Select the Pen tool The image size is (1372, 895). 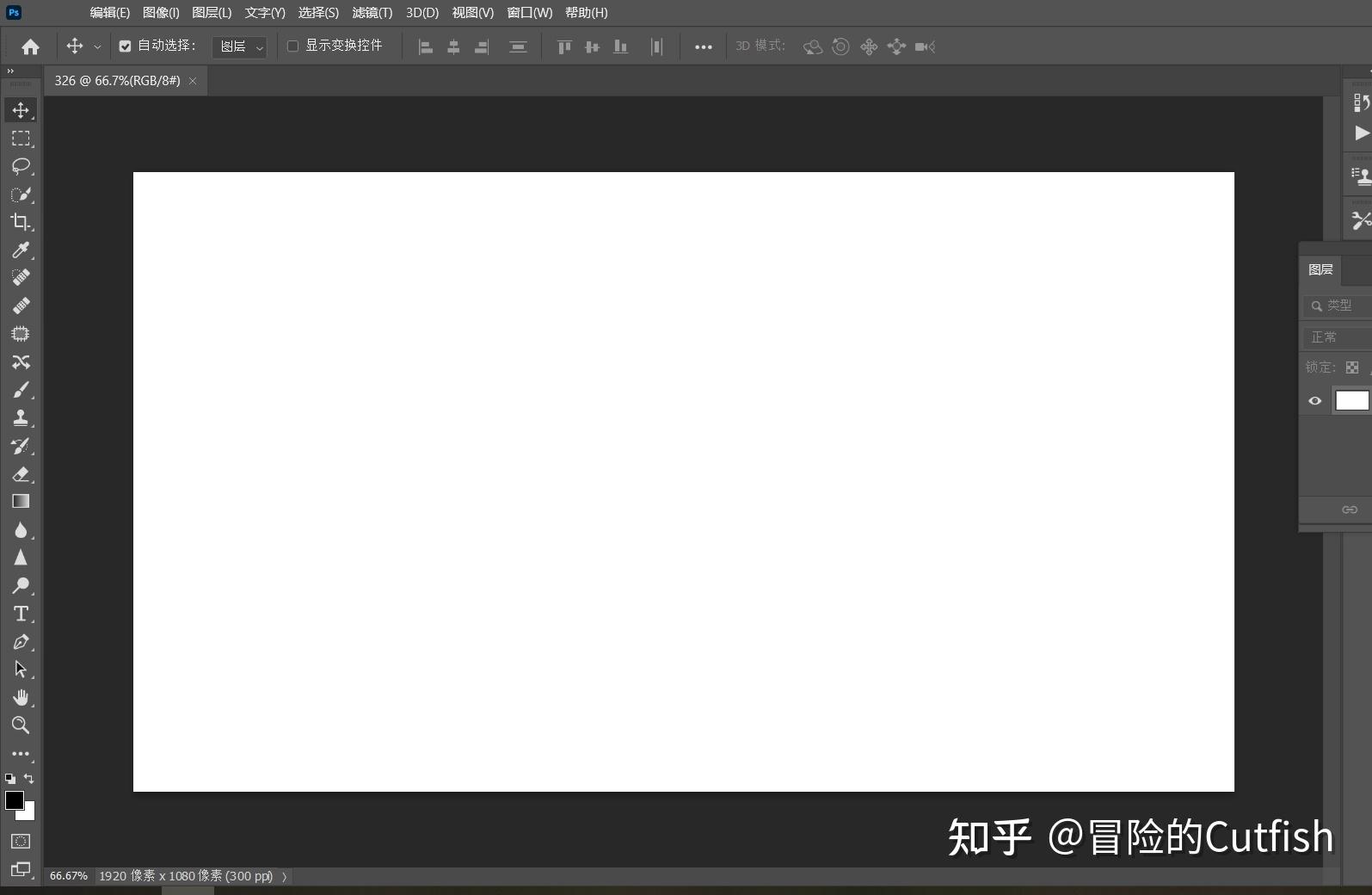pyautogui.click(x=21, y=642)
